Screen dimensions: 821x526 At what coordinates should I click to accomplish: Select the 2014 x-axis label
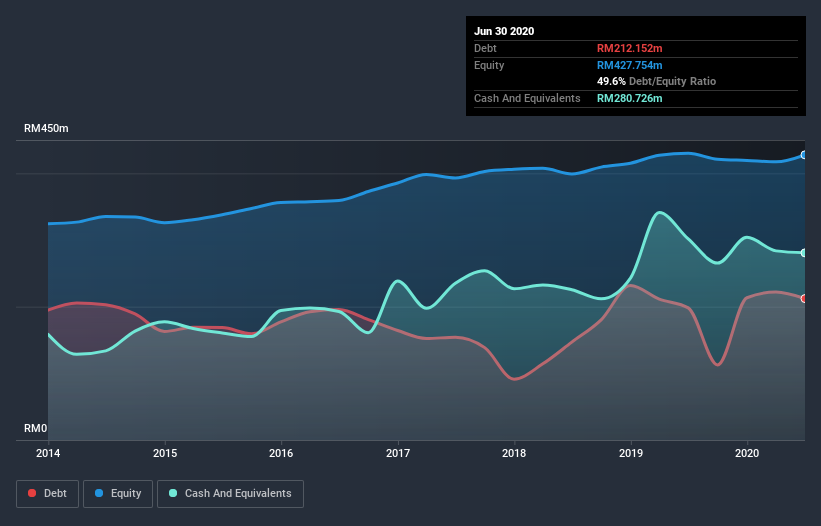click(48, 453)
